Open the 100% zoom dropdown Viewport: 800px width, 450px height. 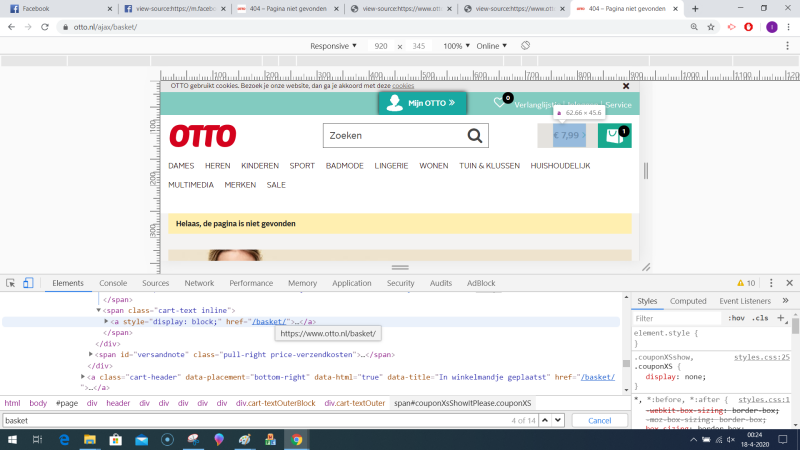456,46
